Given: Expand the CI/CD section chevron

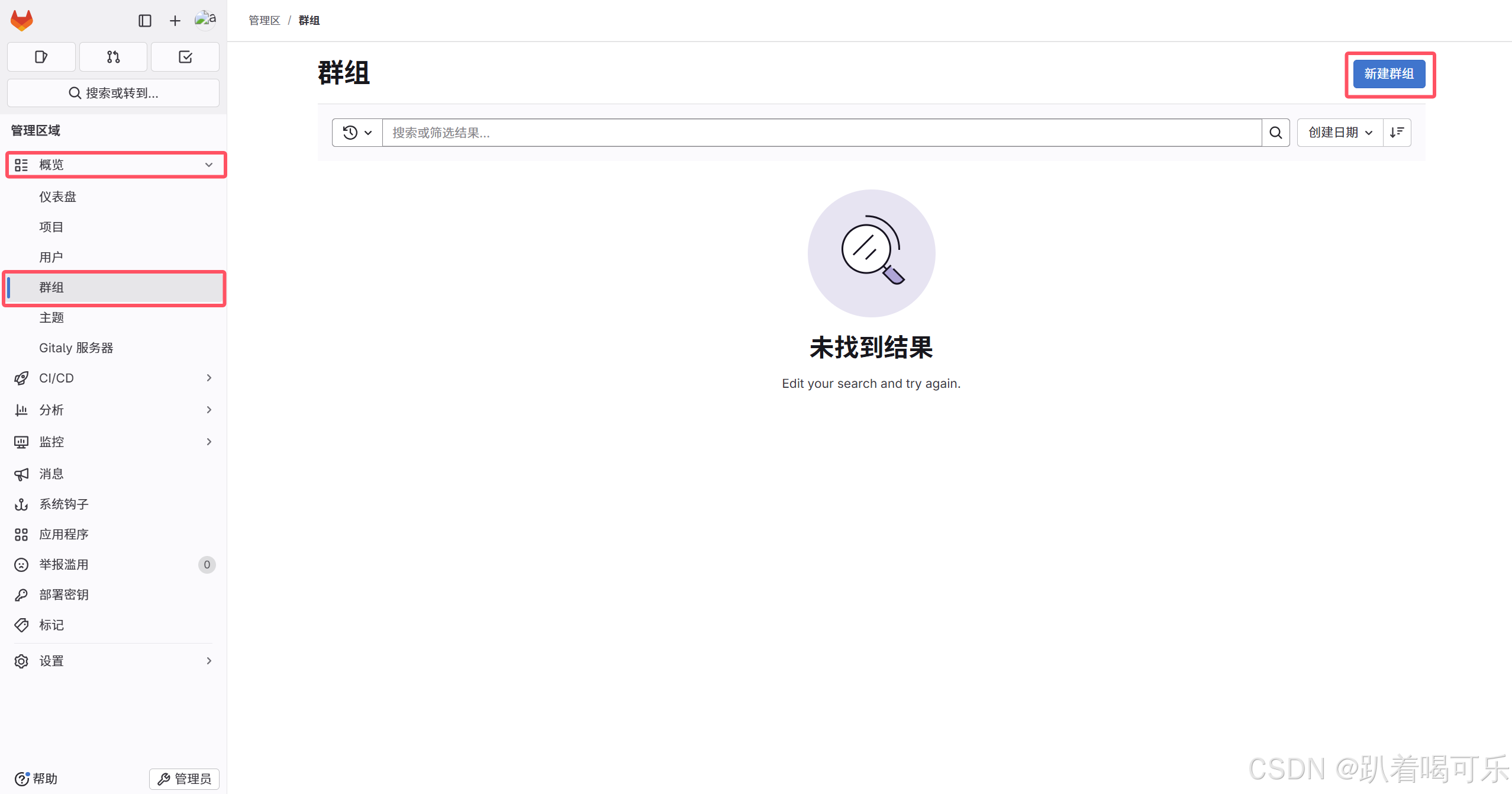Looking at the screenshot, I should (x=209, y=378).
